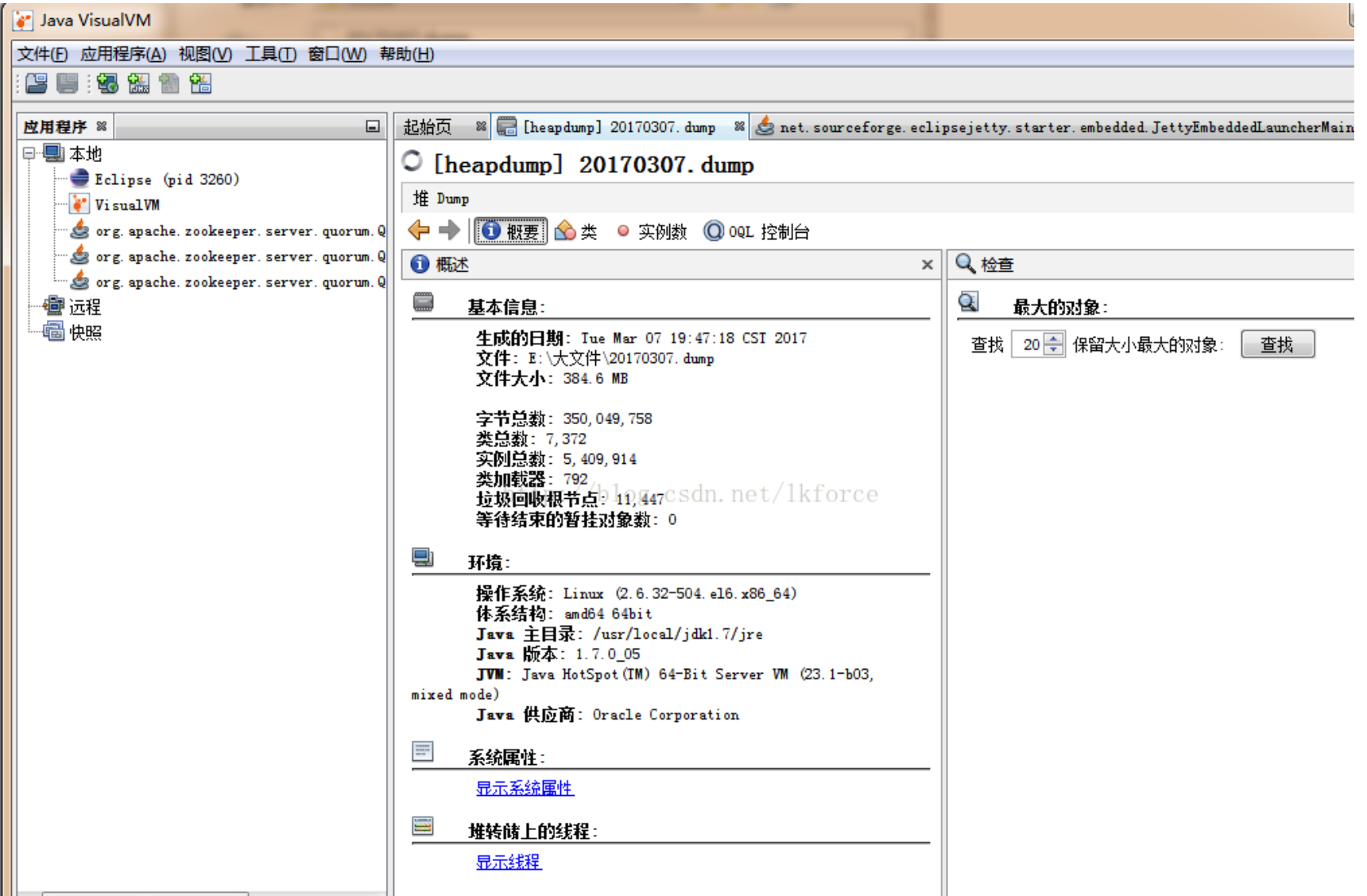The width and height of the screenshot is (1367, 896).
Task: Click the 最大的对象 section icon
Action: pos(969,302)
